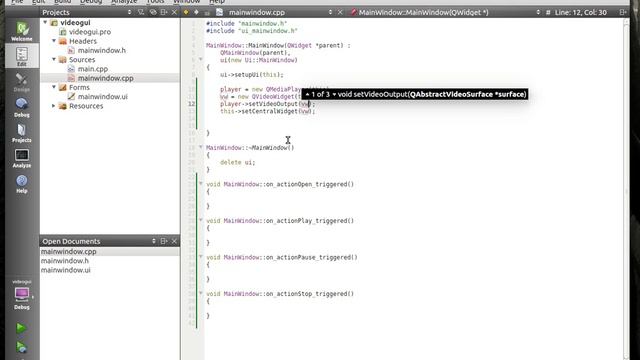Click code line 'delete ui;'

pyautogui.click(x=238, y=162)
